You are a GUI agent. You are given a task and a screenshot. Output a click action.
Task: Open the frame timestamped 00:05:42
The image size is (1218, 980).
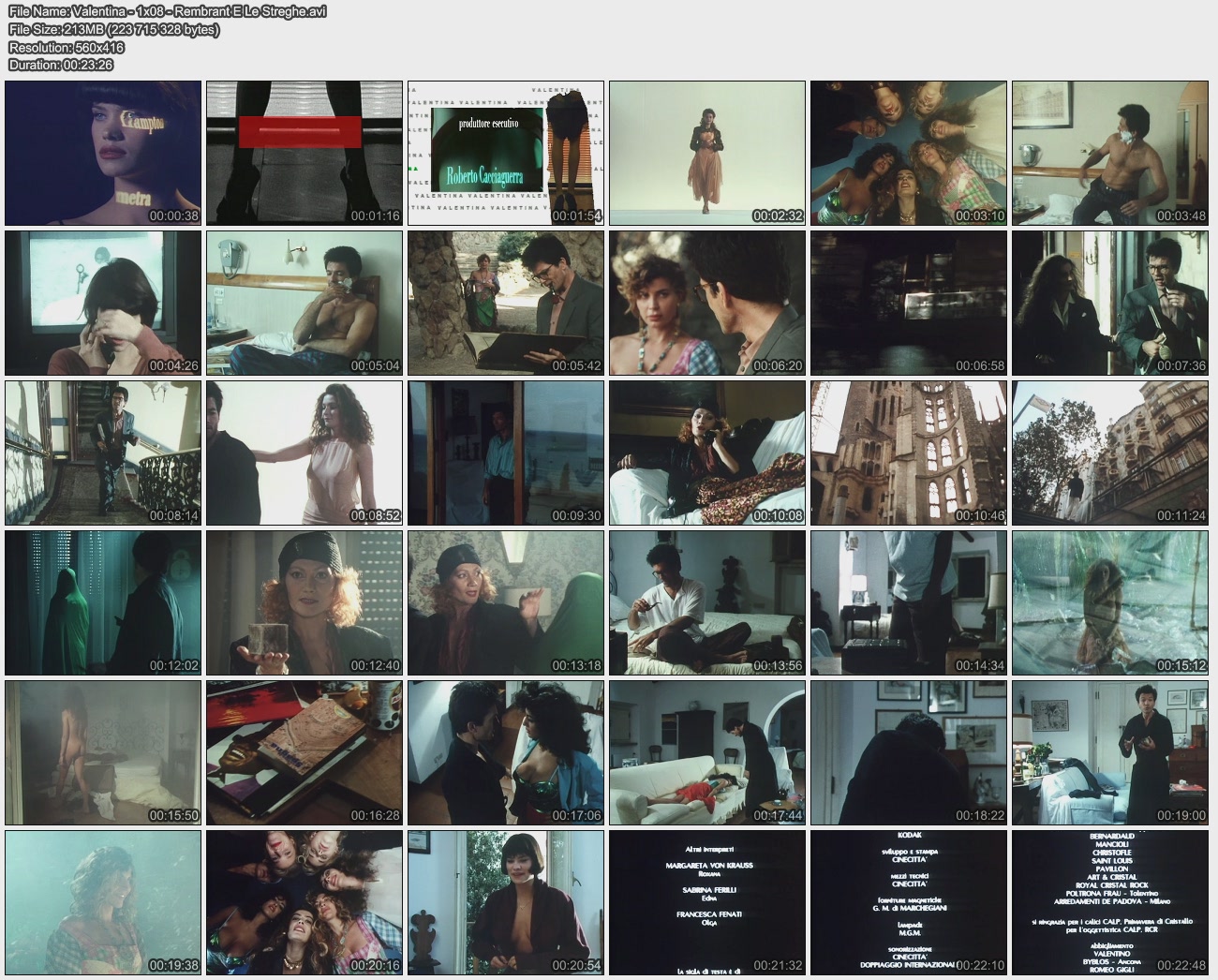(x=506, y=303)
